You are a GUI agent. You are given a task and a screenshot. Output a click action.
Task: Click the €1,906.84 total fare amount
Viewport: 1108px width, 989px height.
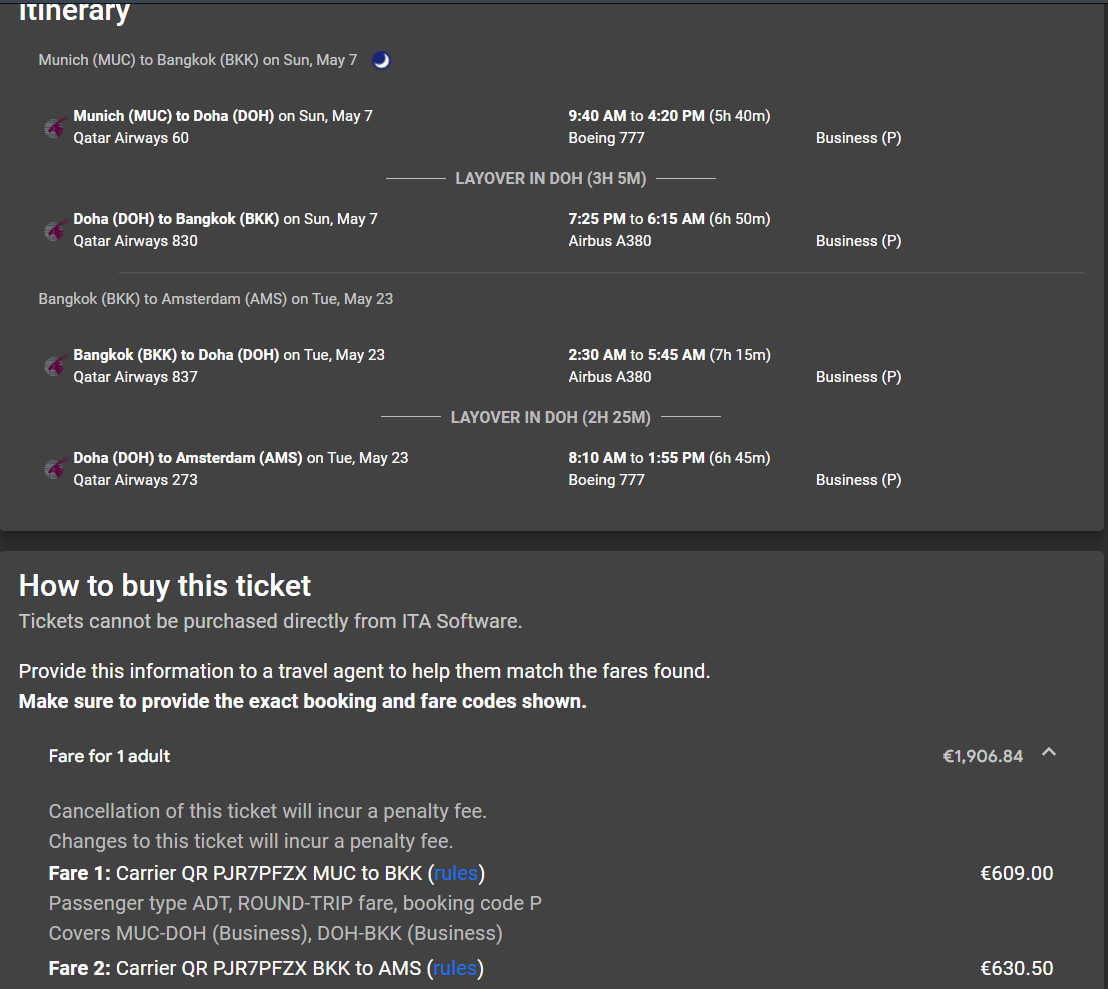pyautogui.click(x=982, y=756)
